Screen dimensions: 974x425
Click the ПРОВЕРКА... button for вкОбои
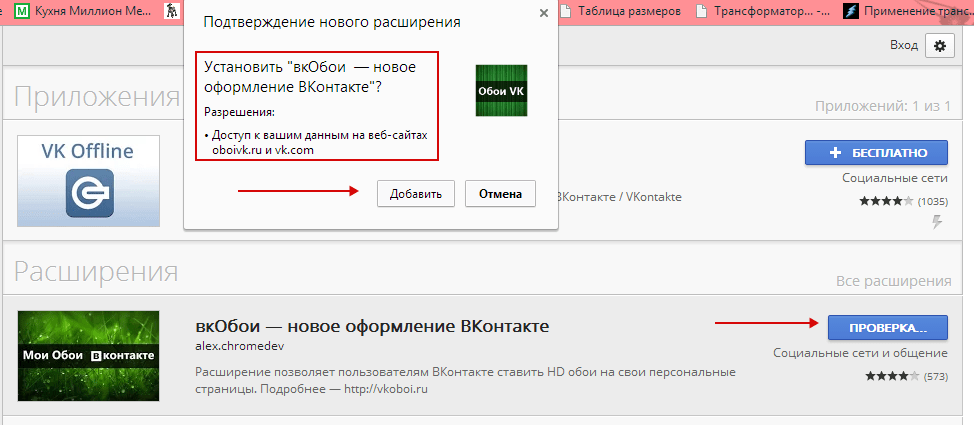pyautogui.click(x=888, y=328)
